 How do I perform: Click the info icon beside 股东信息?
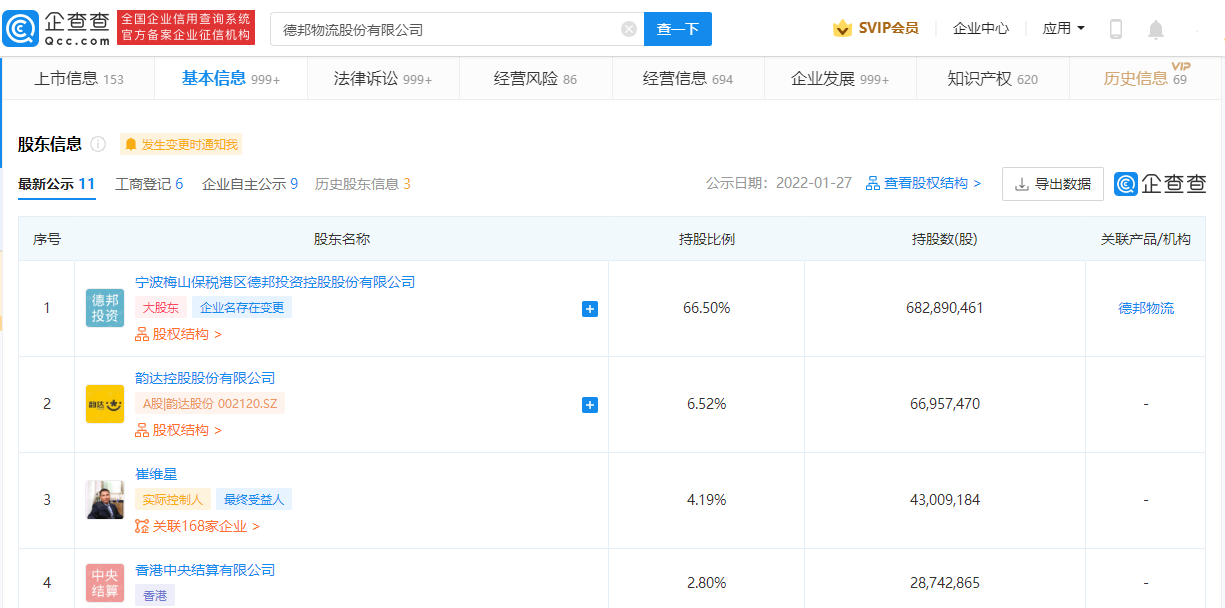coord(98,144)
